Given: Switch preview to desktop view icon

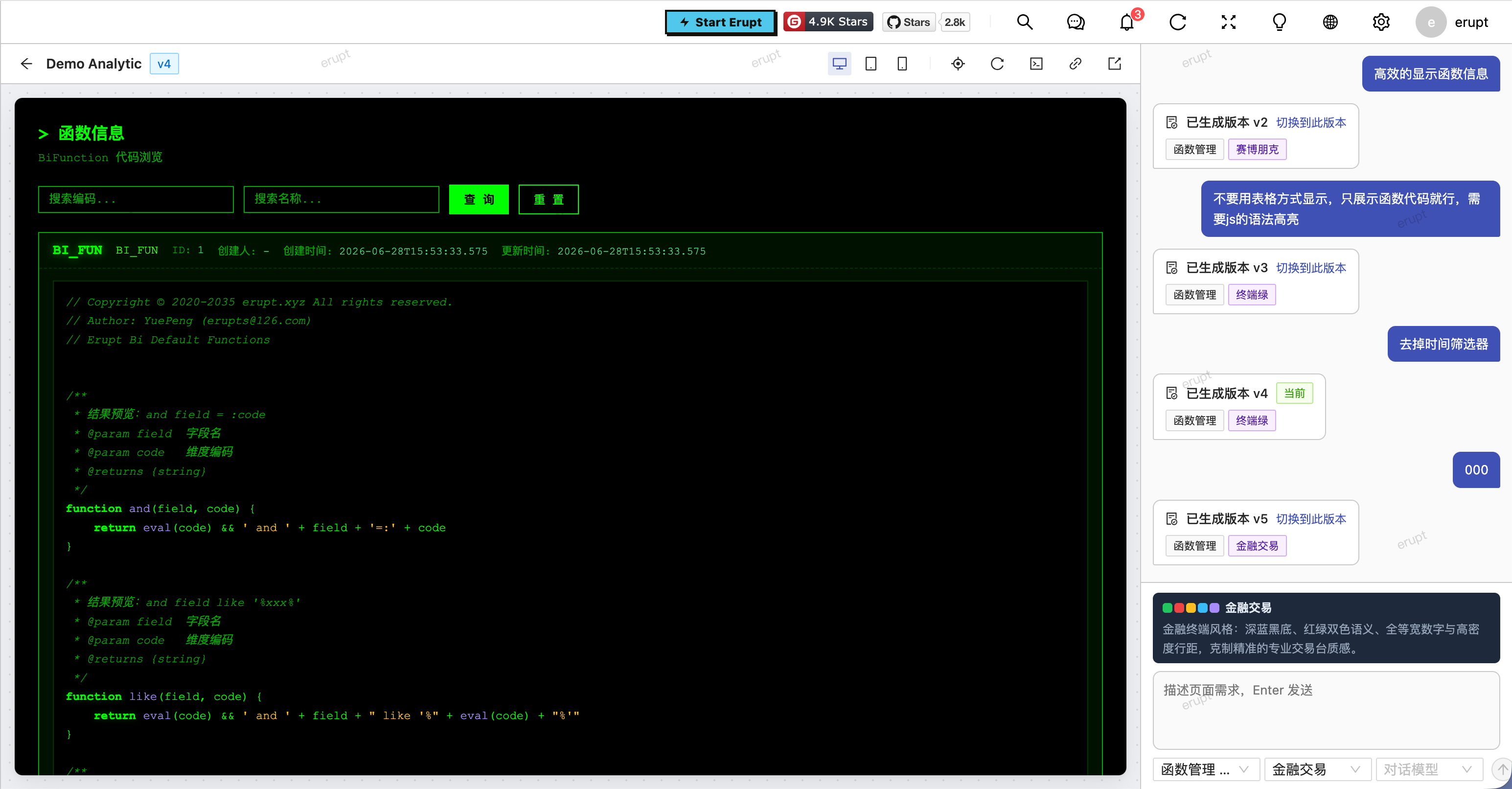Looking at the screenshot, I should point(839,64).
